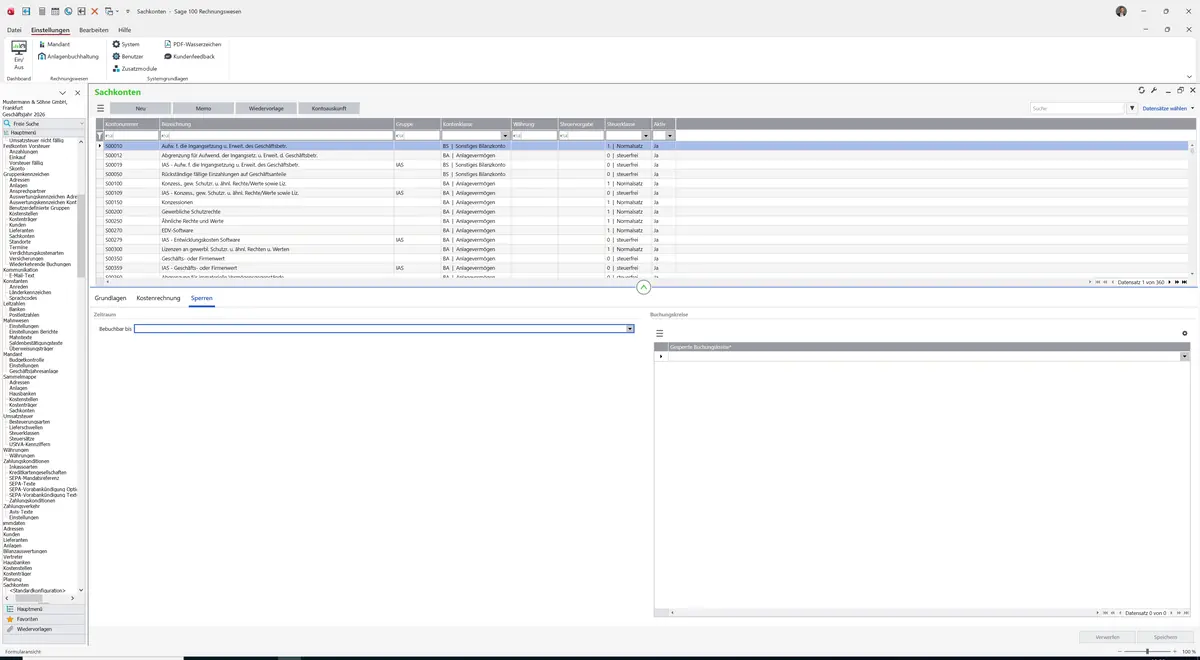Open System settings in the ribbon
Image resolution: width=1200 pixels, height=660 pixels.
[x=126, y=44]
